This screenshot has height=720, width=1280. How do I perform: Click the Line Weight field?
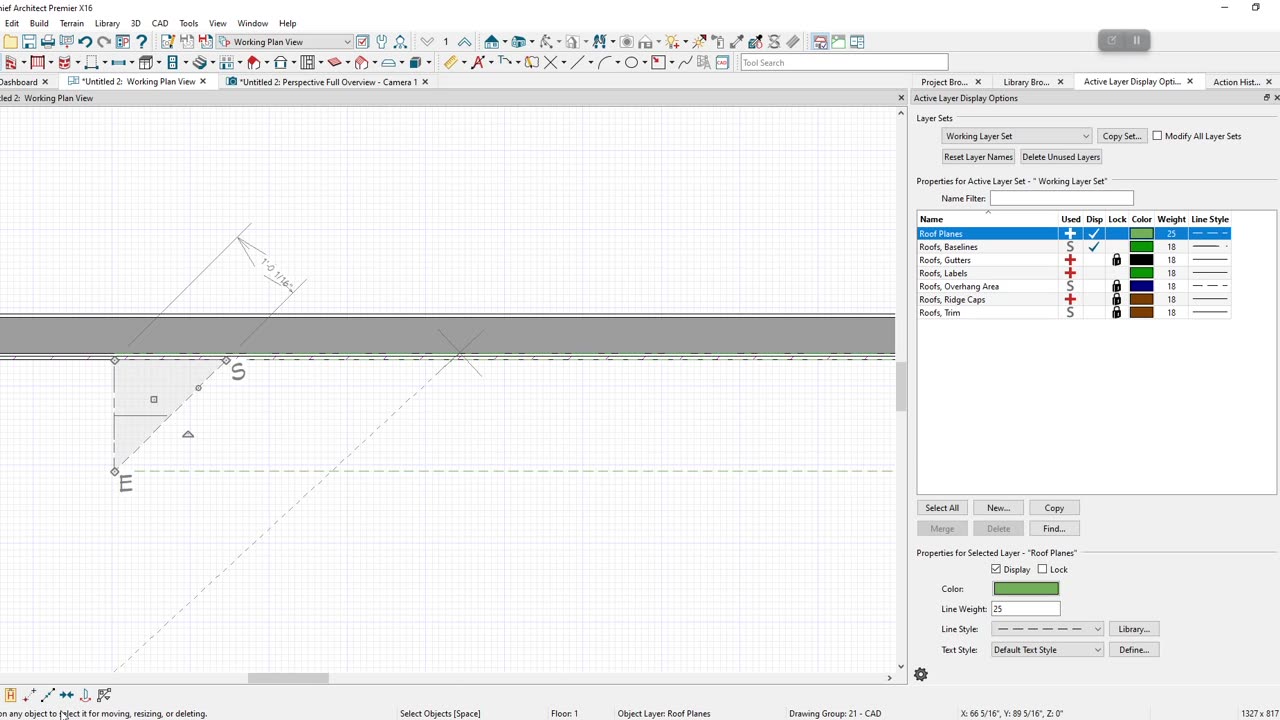point(1026,609)
